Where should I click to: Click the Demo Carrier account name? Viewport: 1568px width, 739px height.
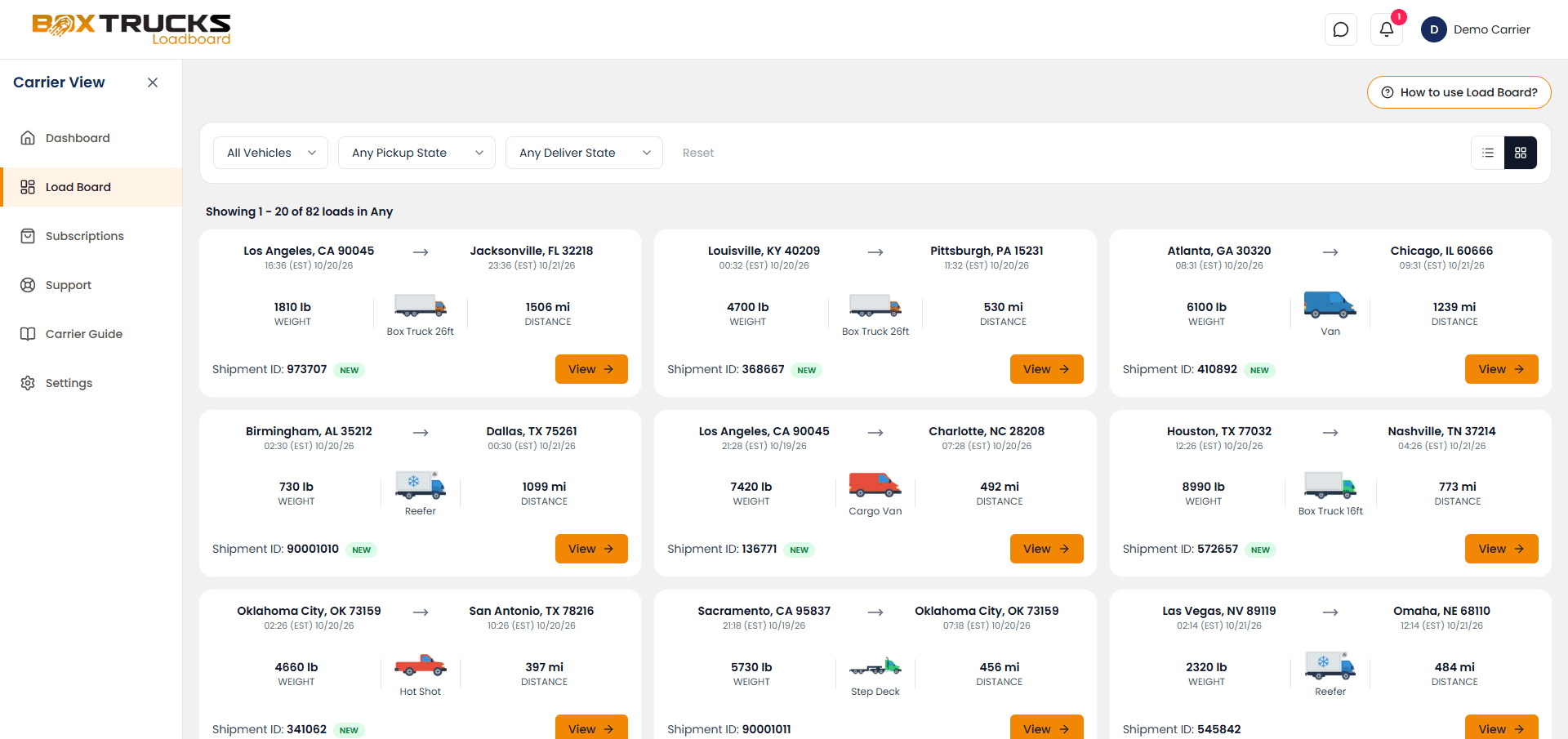point(1492,29)
